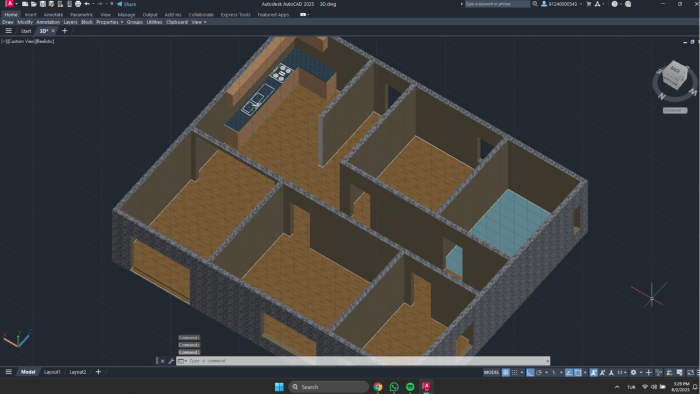Click the Plot printer icon
Screen dimensions: 700x394
(78, 4)
